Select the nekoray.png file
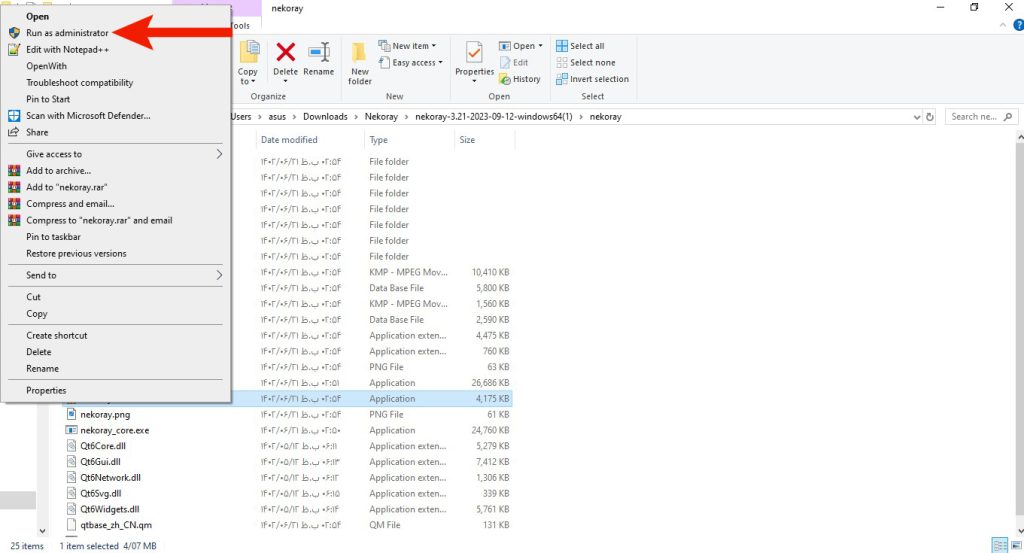The width and height of the screenshot is (1024, 553). click(105, 415)
